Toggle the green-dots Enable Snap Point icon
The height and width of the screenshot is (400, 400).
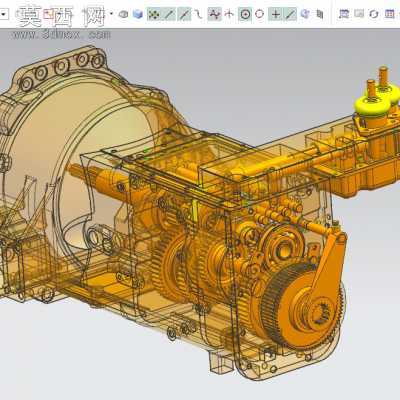click(x=153, y=14)
